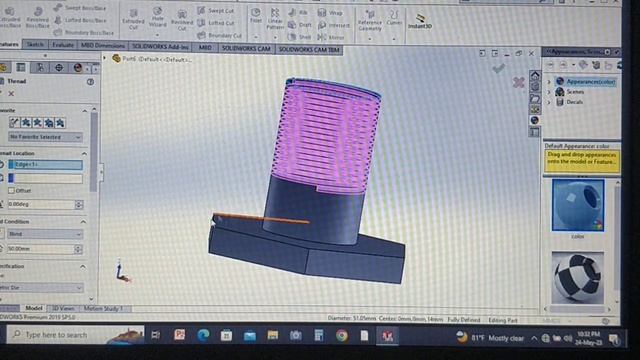Click the 0.00deg offset angle field
The width and height of the screenshot is (640, 360).
click(41, 204)
